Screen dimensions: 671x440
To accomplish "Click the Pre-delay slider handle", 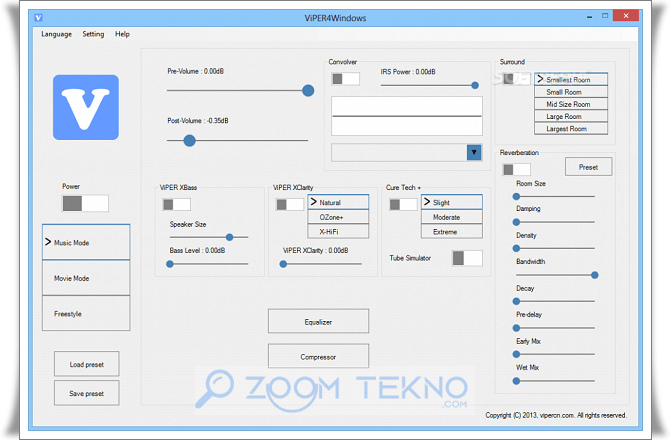I will coord(517,328).
